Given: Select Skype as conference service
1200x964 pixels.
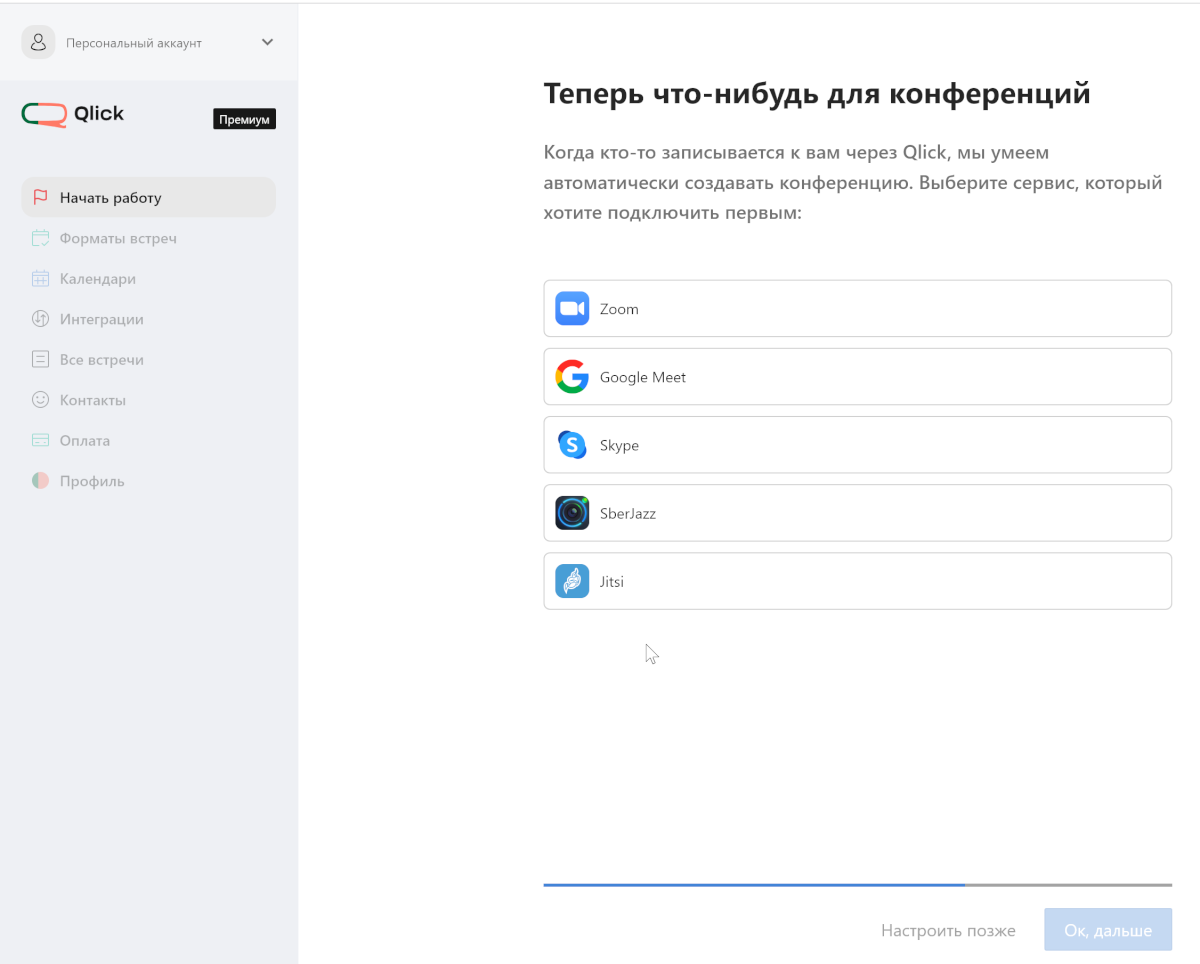Looking at the screenshot, I should [x=857, y=445].
